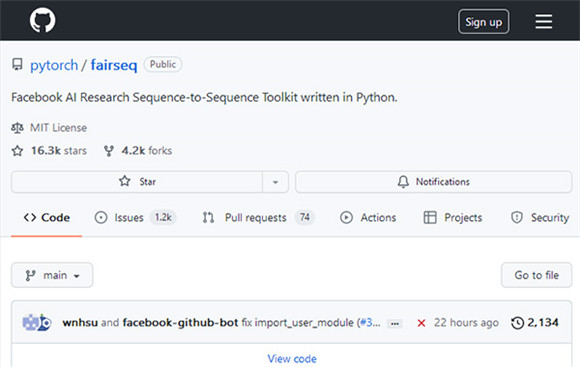
Task: Click the MIT License scales icon
Action: tap(17, 128)
